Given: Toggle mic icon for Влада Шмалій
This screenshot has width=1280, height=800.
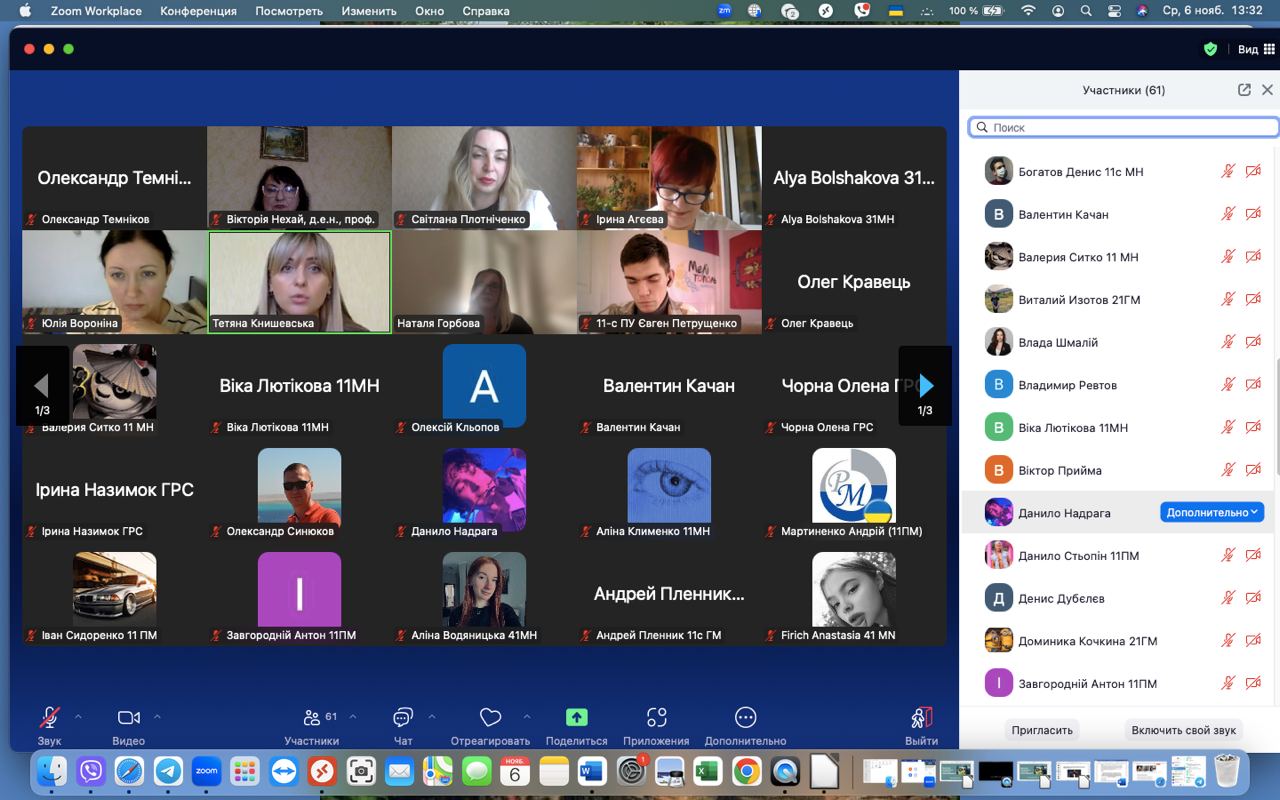Looking at the screenshot, I should coord(1228,342).
